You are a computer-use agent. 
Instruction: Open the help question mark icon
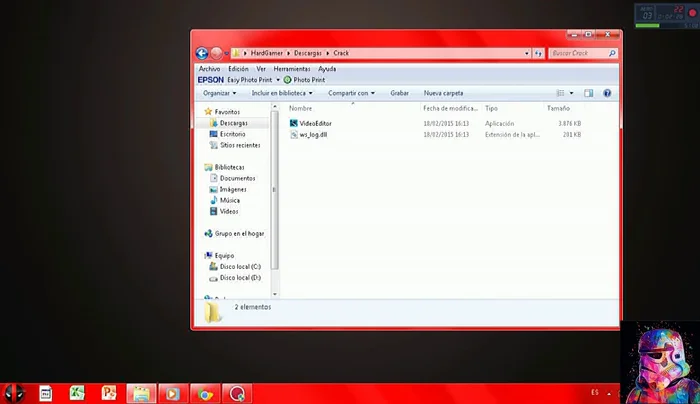coord(606,93)
